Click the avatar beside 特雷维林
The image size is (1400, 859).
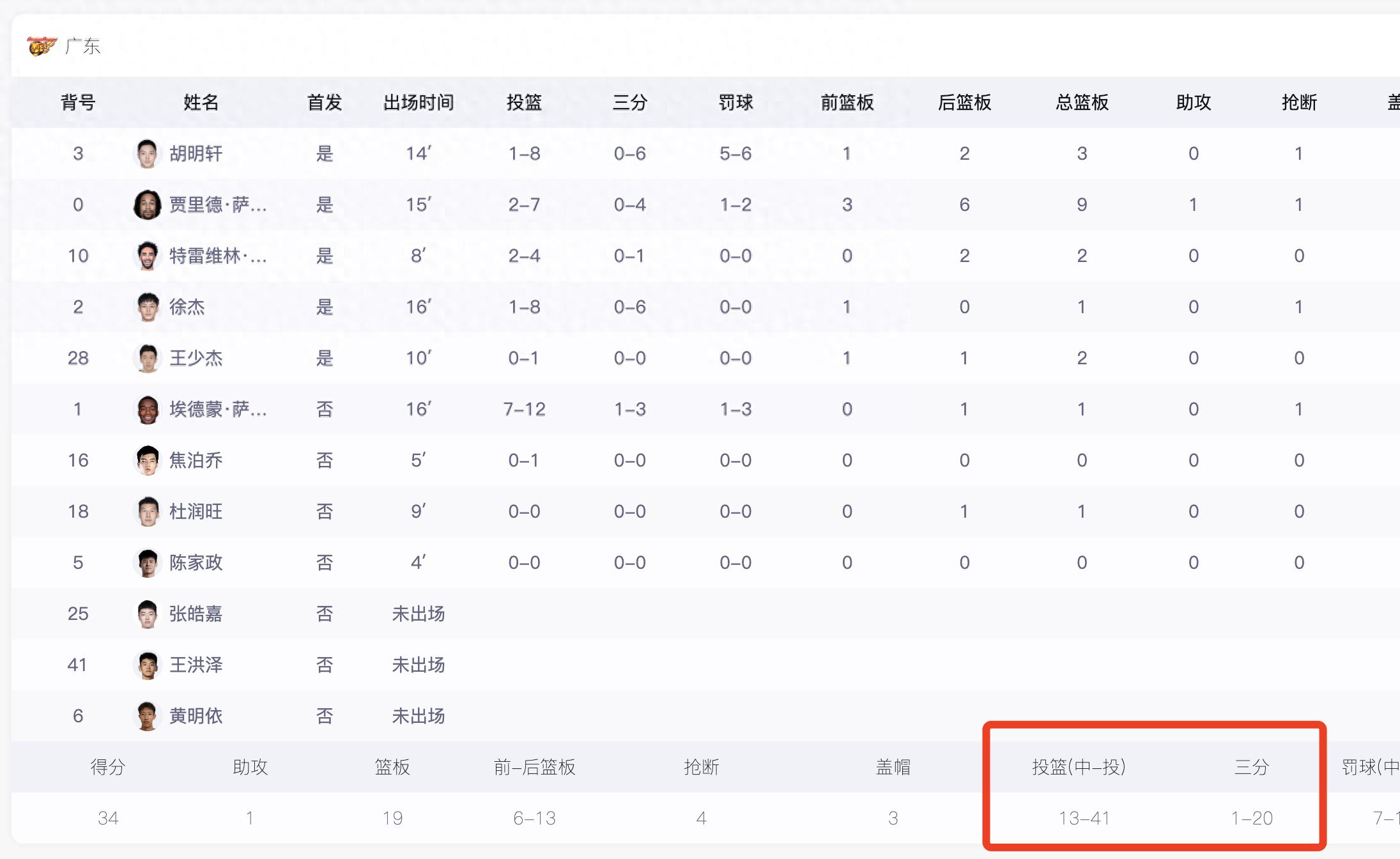147,256
